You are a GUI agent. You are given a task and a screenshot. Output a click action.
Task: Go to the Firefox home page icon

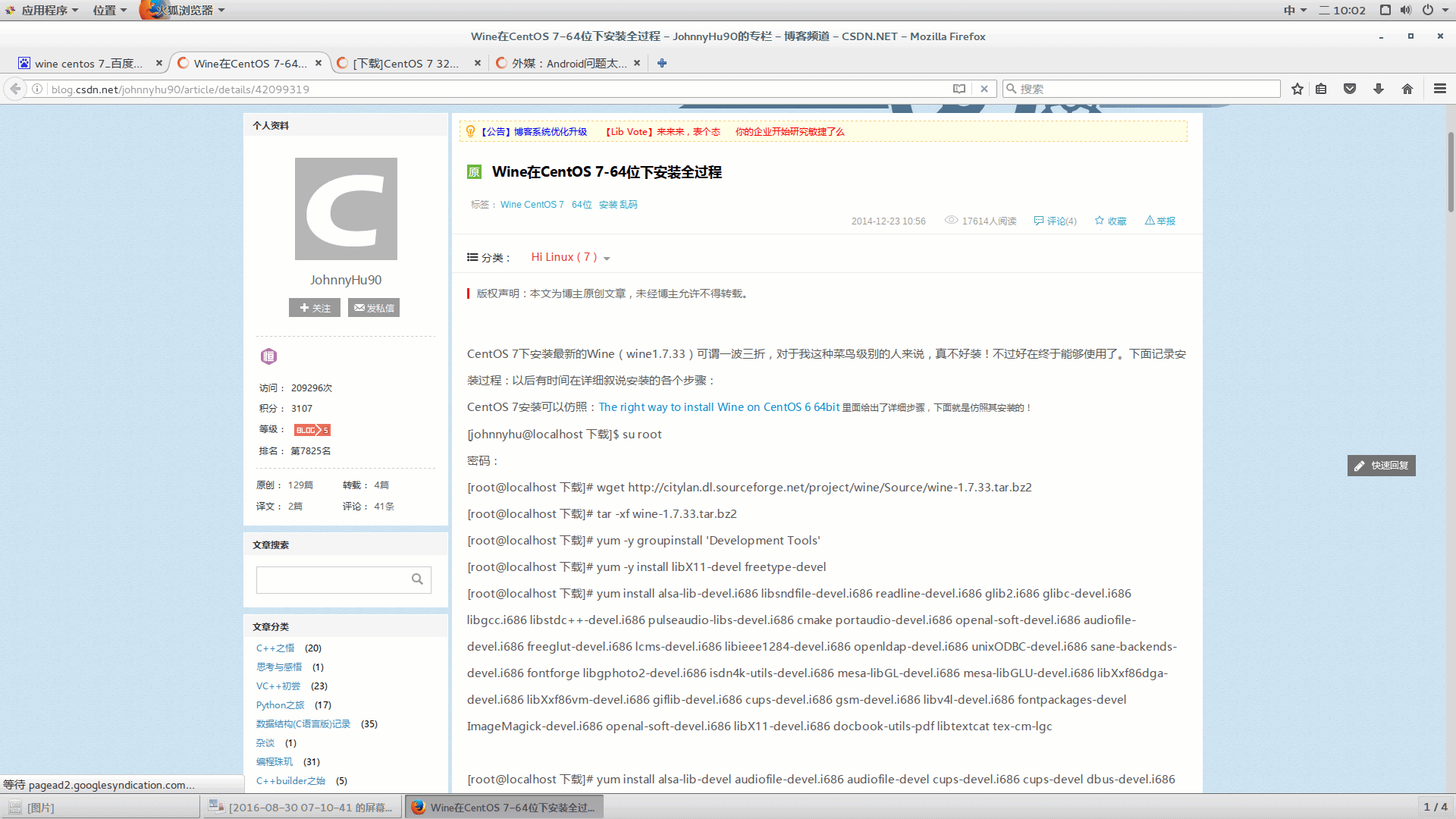coord(1407,89)
